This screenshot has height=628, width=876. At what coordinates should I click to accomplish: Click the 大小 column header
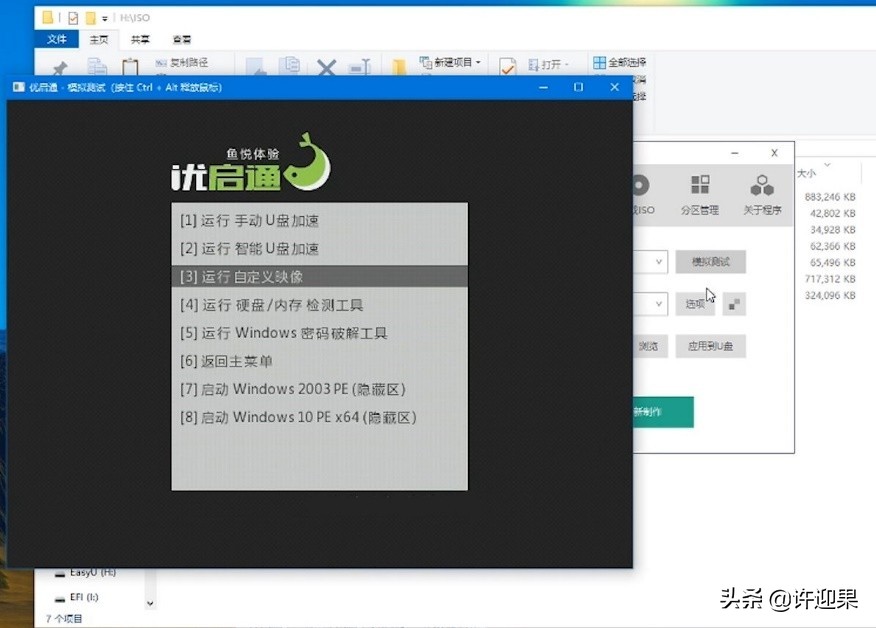806,173
